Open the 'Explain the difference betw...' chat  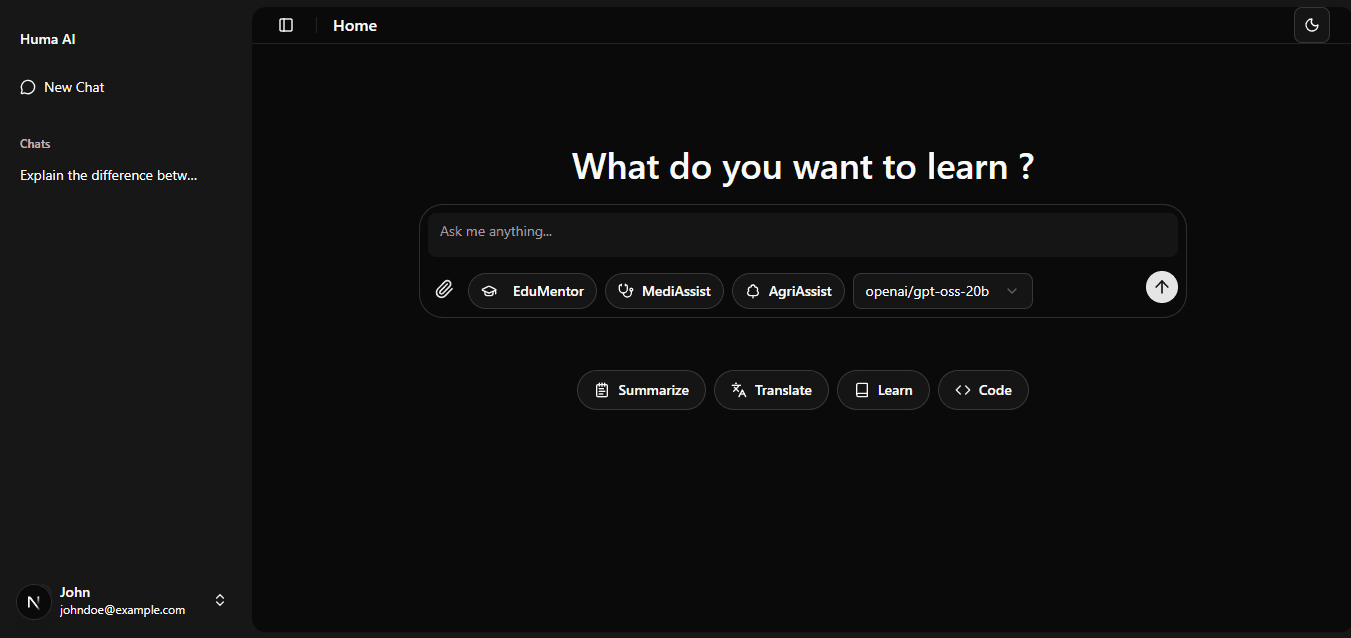click(x=109, y=175)
